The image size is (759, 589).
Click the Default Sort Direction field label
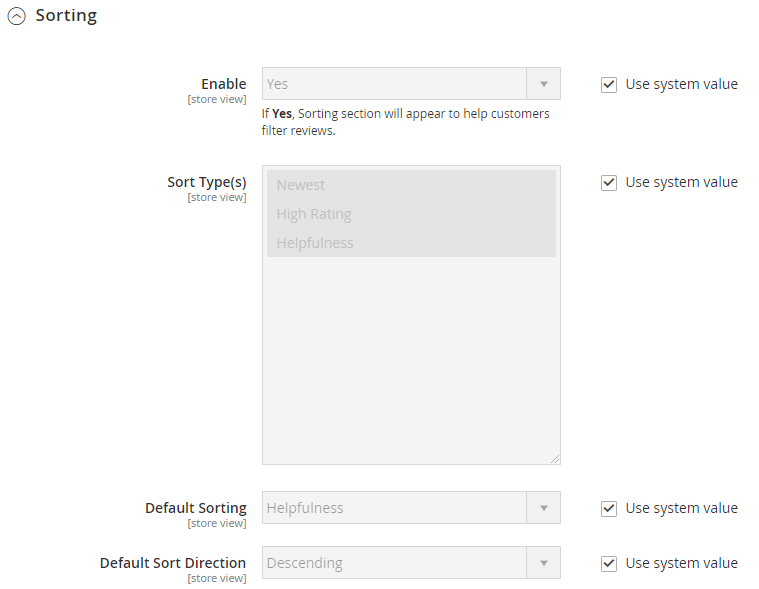pos(173,563)
